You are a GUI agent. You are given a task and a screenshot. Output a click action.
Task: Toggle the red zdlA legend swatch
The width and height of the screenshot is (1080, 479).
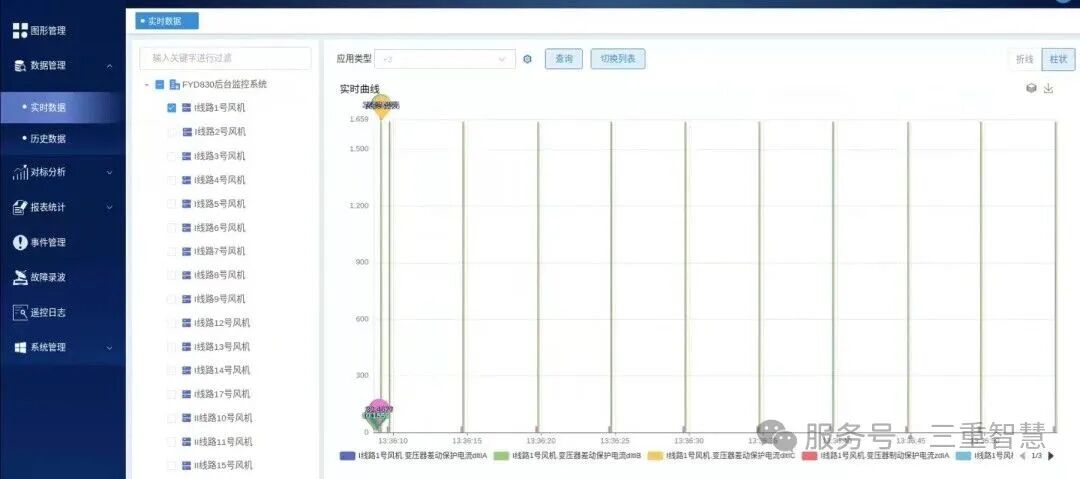click(810, 456)
